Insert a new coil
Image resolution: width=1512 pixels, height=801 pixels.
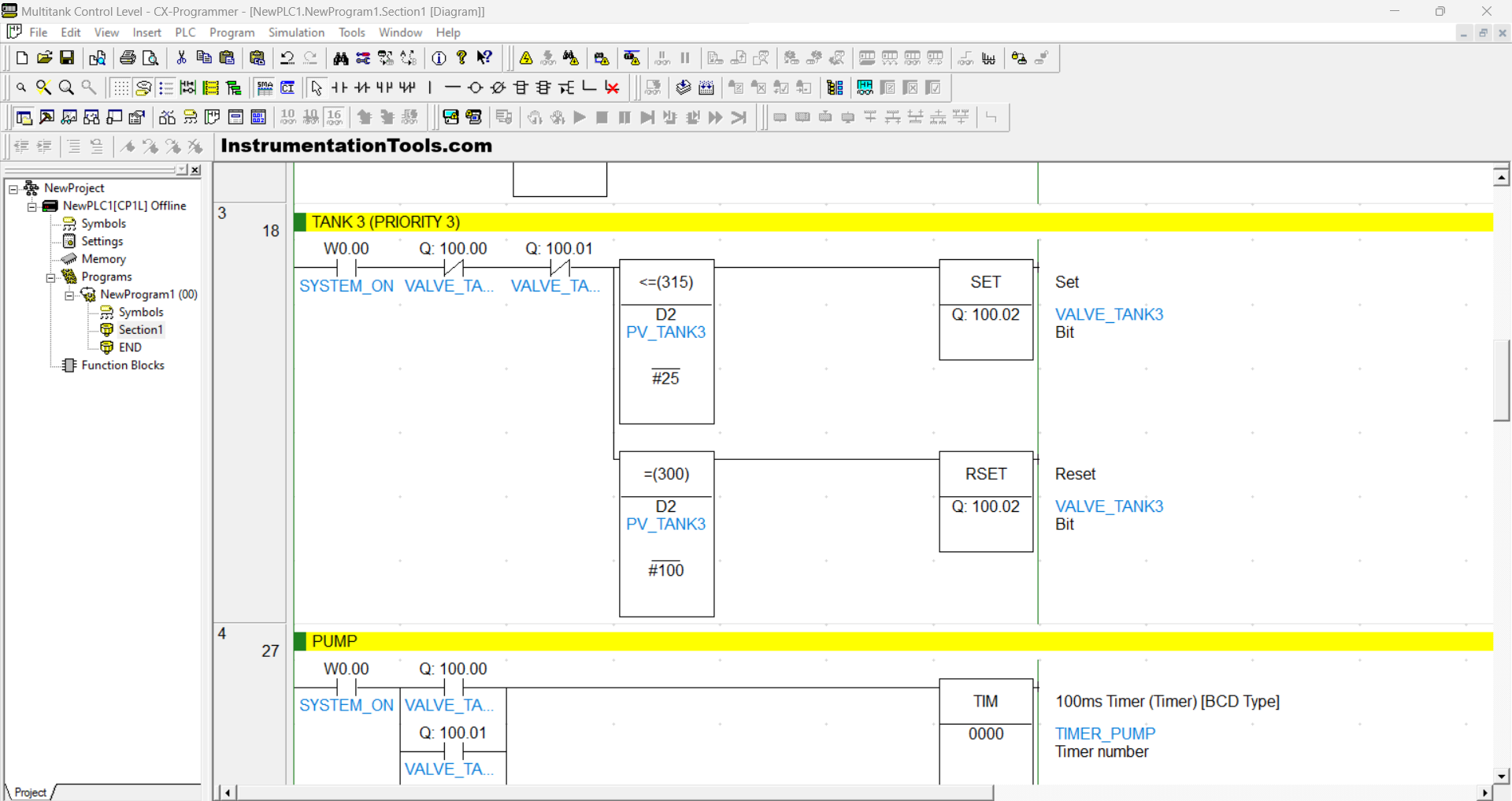coord(476,87)
